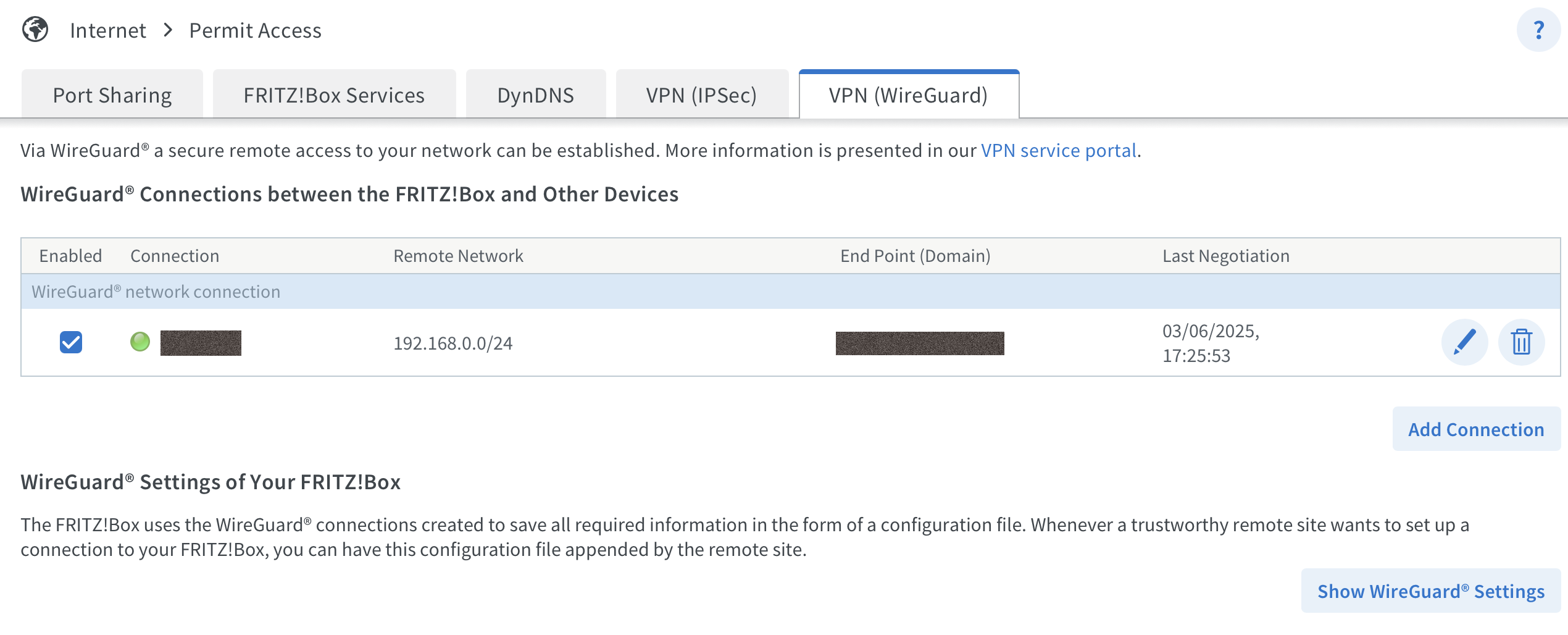
Task: Click the Internet breadcrumb link
Action: pos(108,30)
